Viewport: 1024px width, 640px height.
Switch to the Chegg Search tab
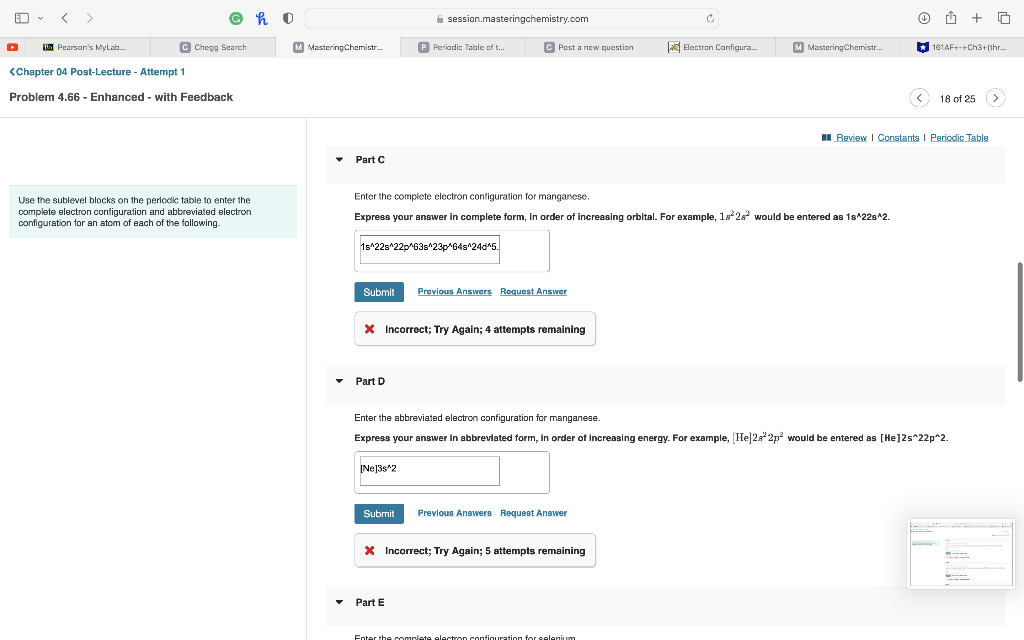pyautogui.click(x=213, y=47)
